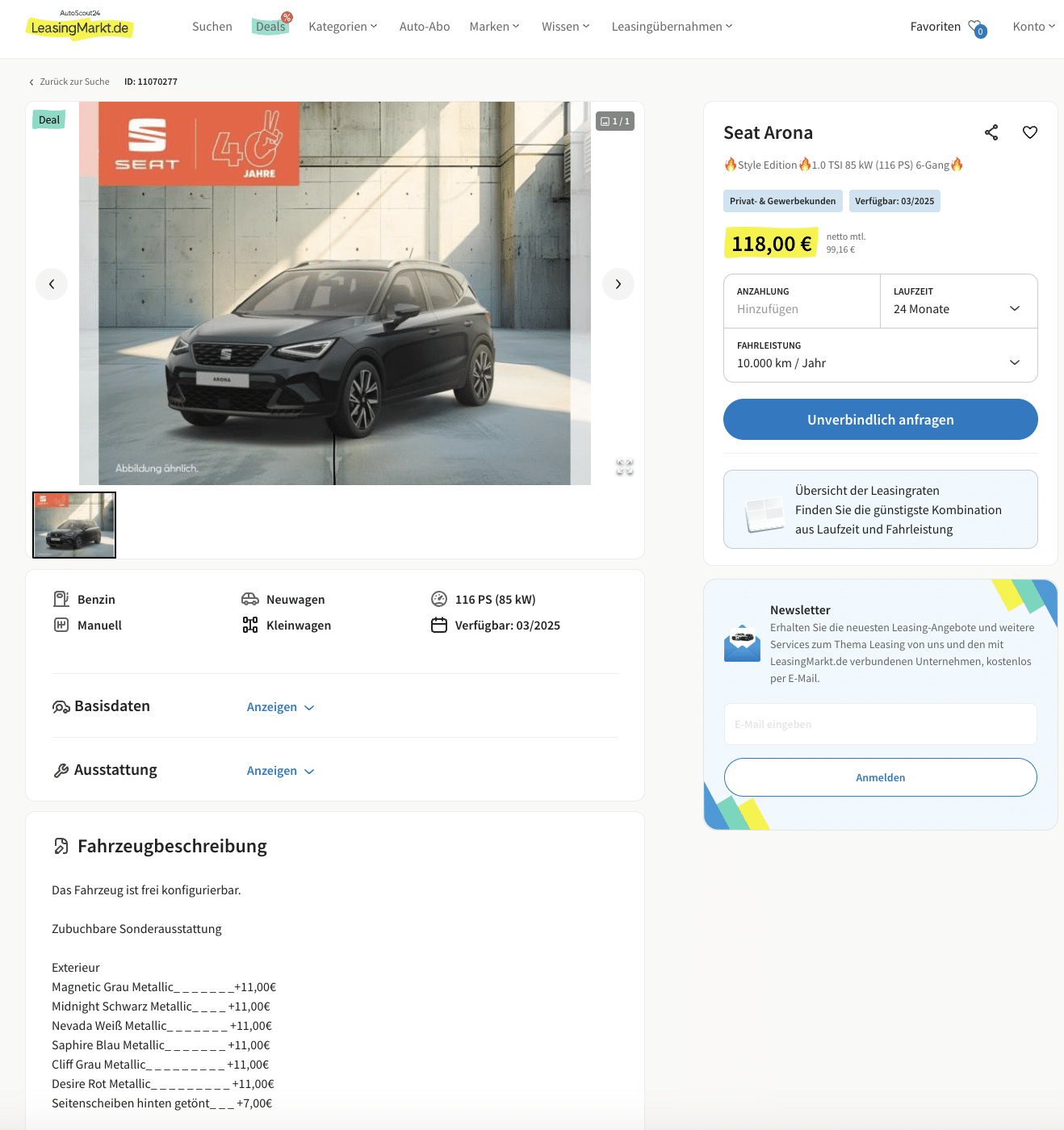Click the 118,00 € price

tap(772, 243)
